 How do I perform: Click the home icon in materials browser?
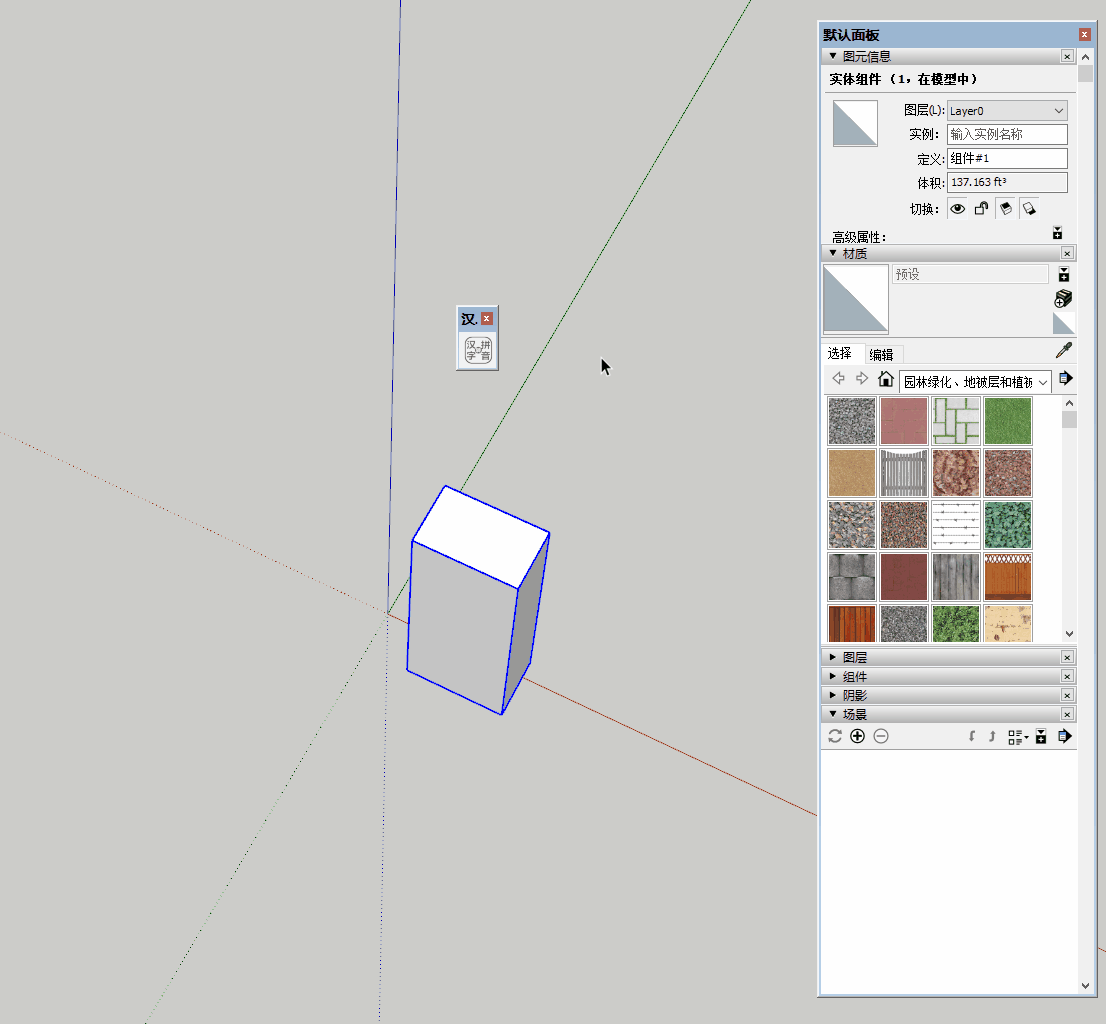885,379
